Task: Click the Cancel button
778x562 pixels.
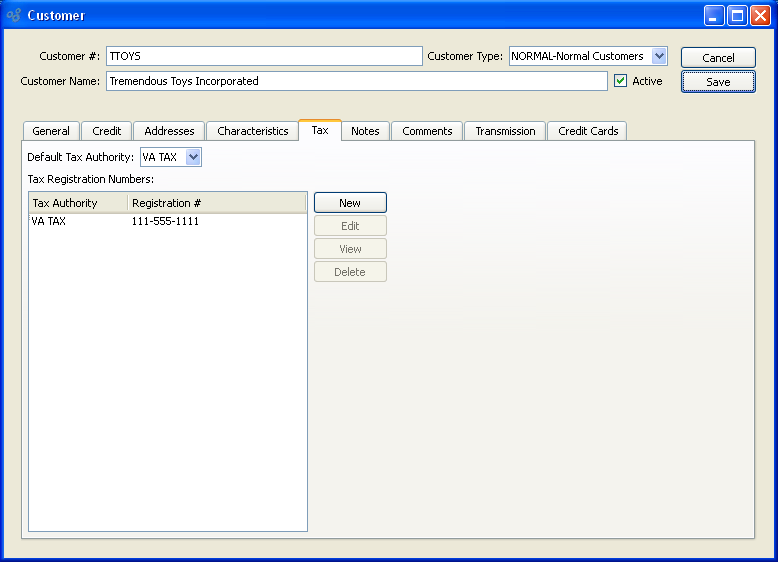Action: [x=718, y=58]
